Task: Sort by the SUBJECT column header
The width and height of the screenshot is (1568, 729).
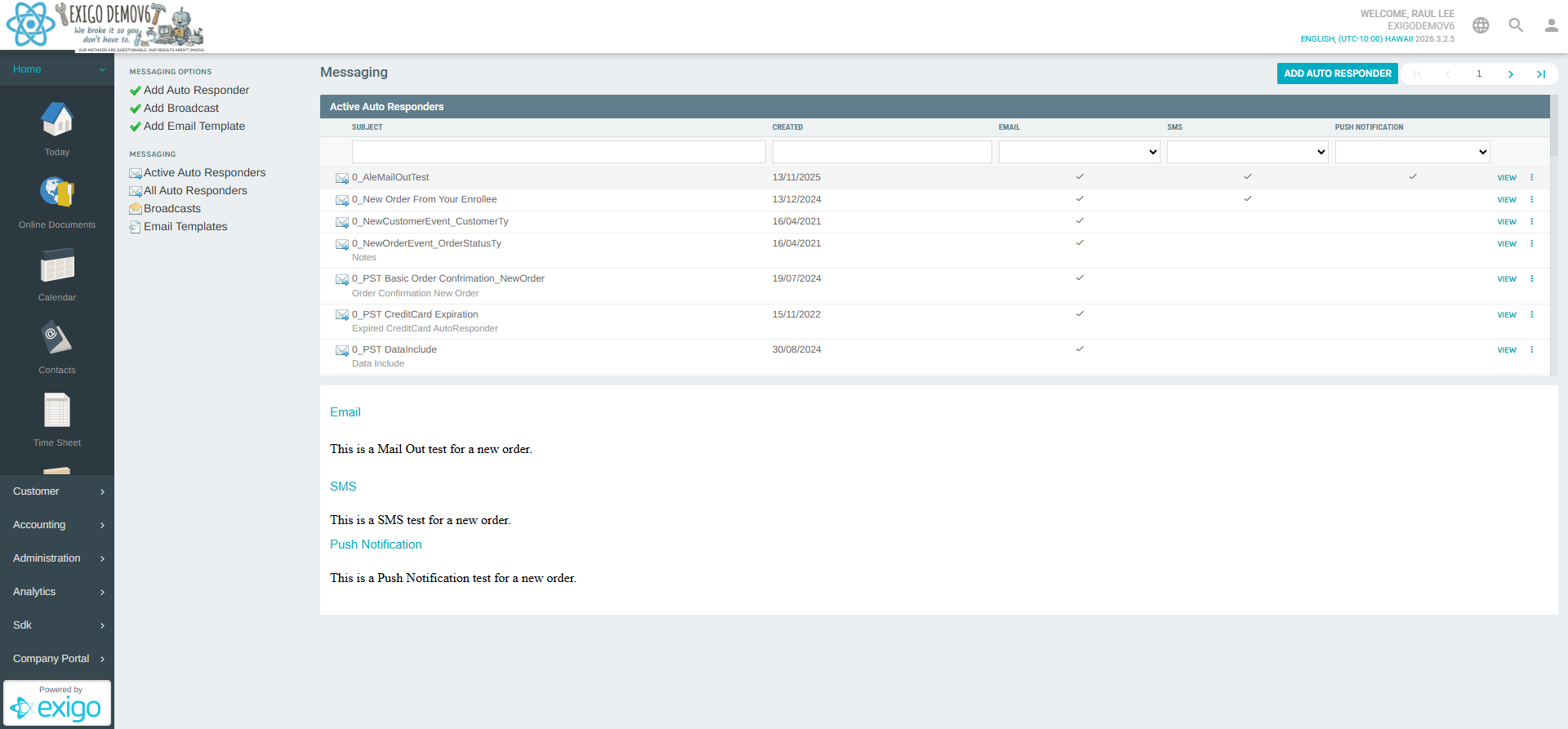Action: click(367, 127)
